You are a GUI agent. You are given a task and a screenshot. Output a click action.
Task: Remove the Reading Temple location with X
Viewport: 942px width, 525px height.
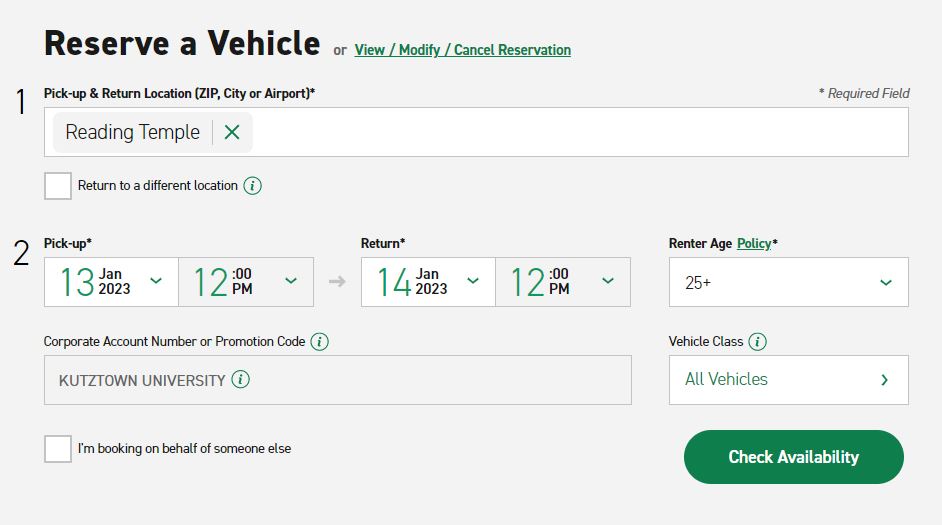(x=232, y=132)
